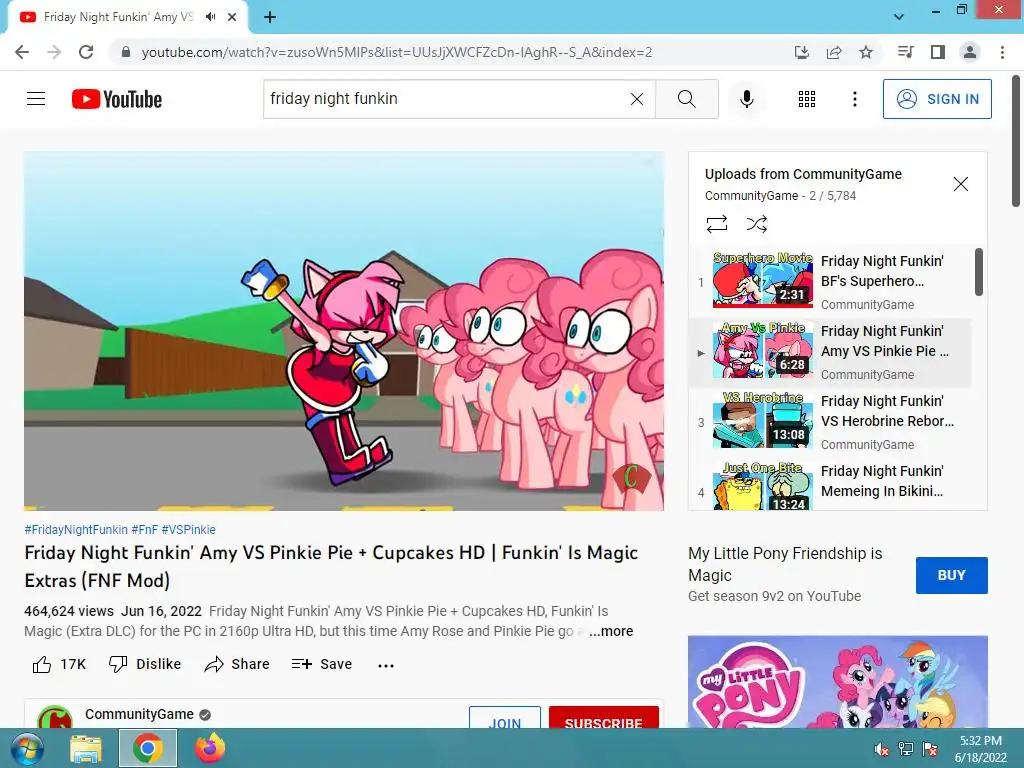
Task: Mute tab via speaker icon
Action: (210, 17)
